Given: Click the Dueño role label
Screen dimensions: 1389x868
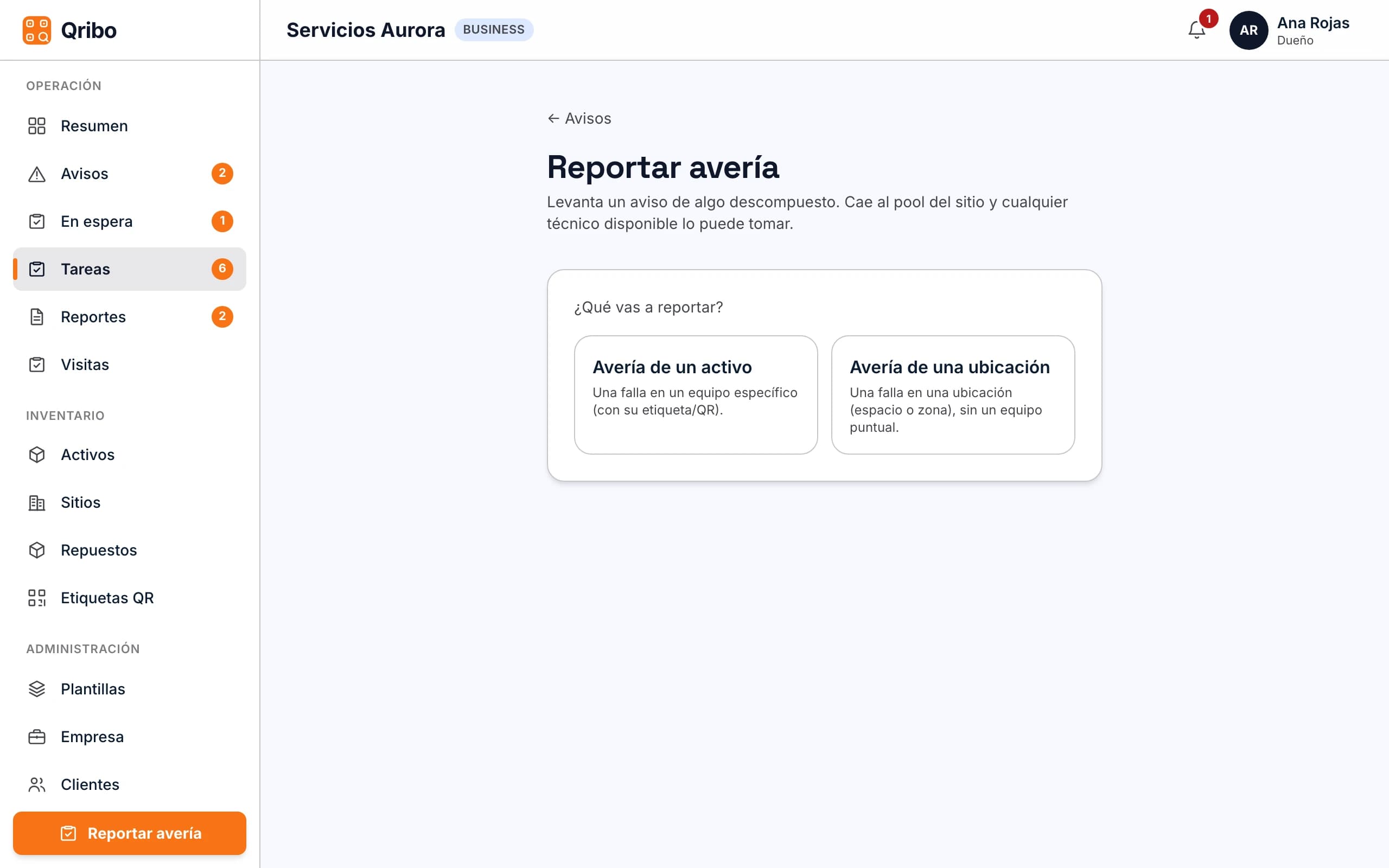Looking at the screenshot, I should (x=1295, y=41).
